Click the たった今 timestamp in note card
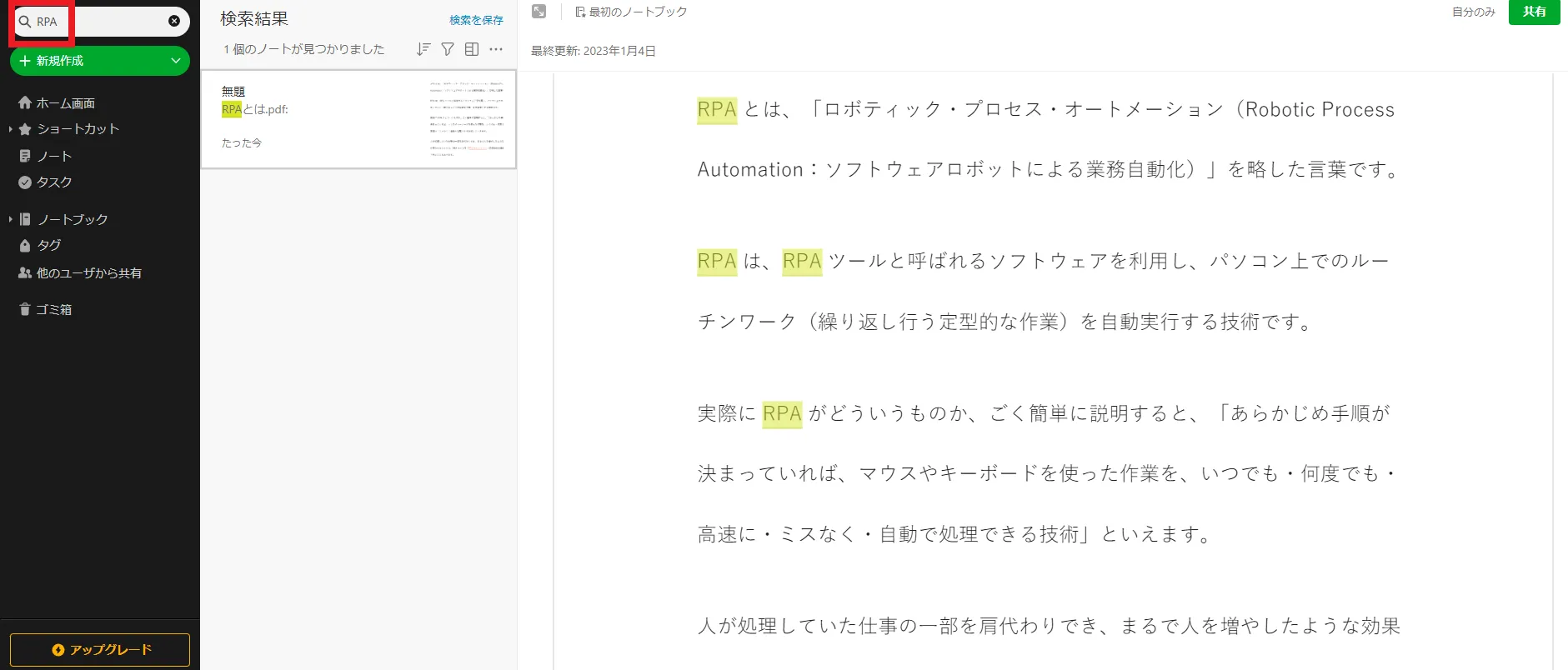 tap(242, 143)
